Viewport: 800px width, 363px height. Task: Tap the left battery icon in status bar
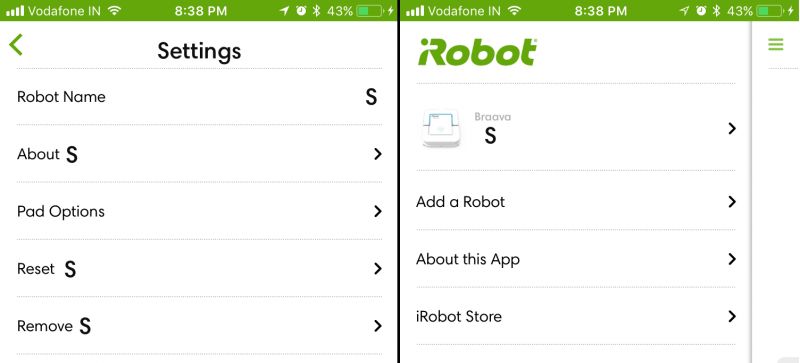(369, 11)
